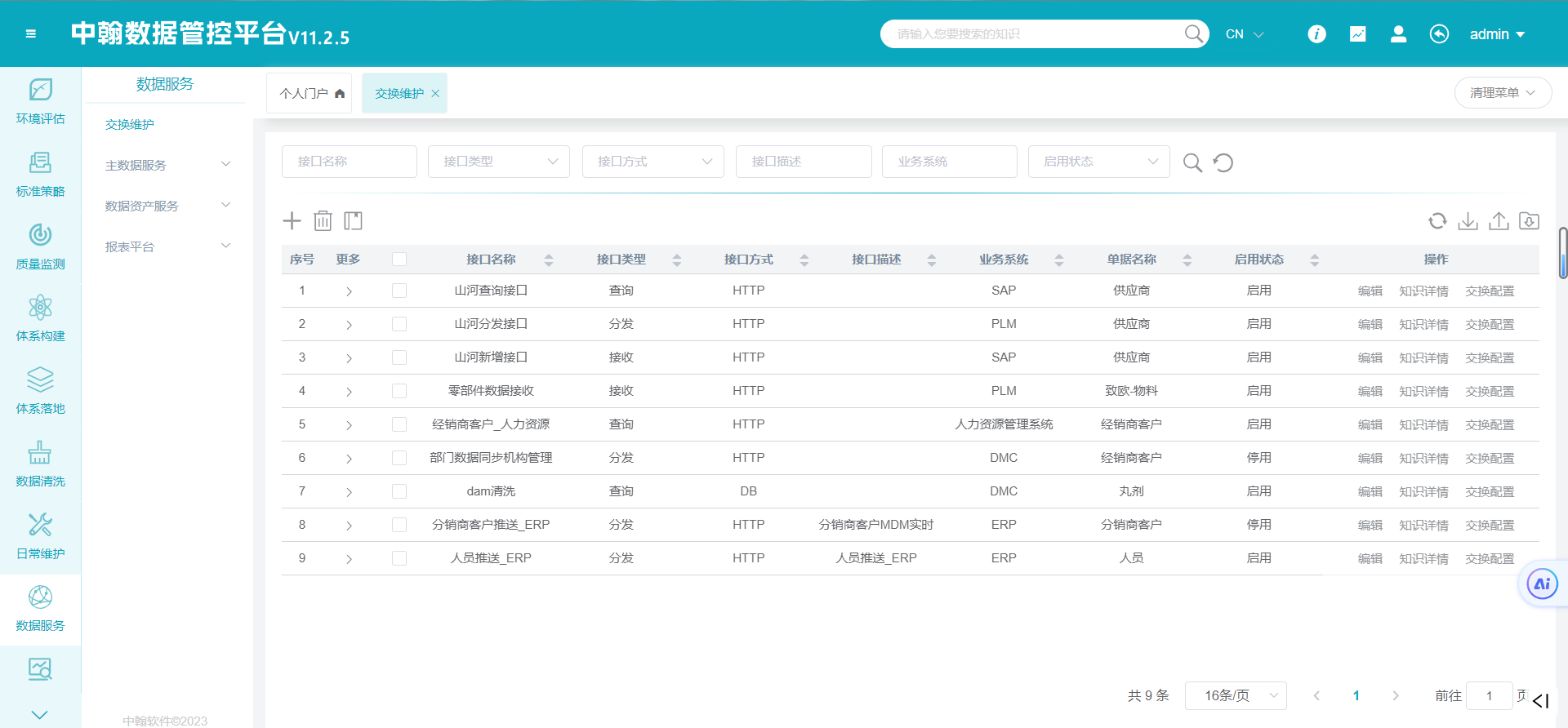The width and height of the screenshot is (1568, 728).
Task: Open the user profile icon
Action: pyautogui.click(x=1398, y=34)
